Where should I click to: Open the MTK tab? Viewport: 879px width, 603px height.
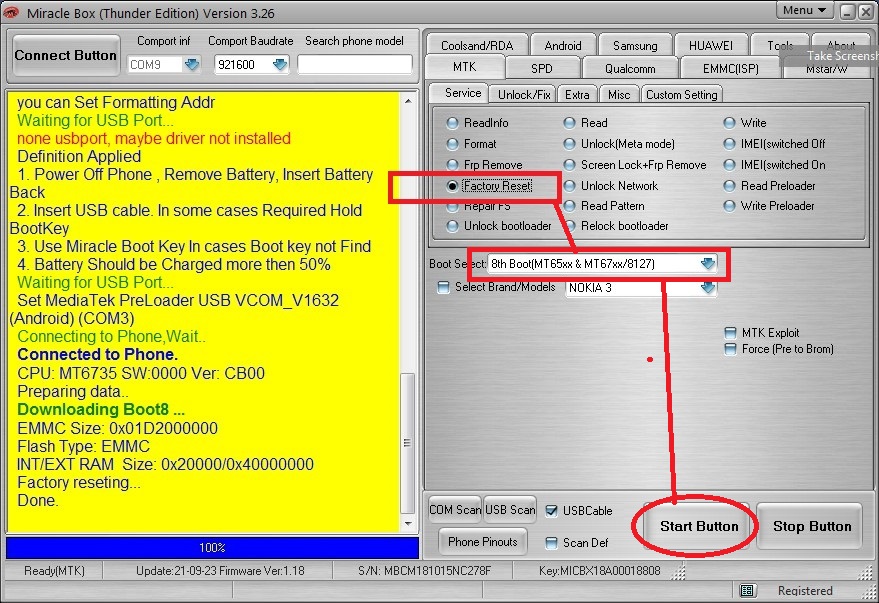465,67
